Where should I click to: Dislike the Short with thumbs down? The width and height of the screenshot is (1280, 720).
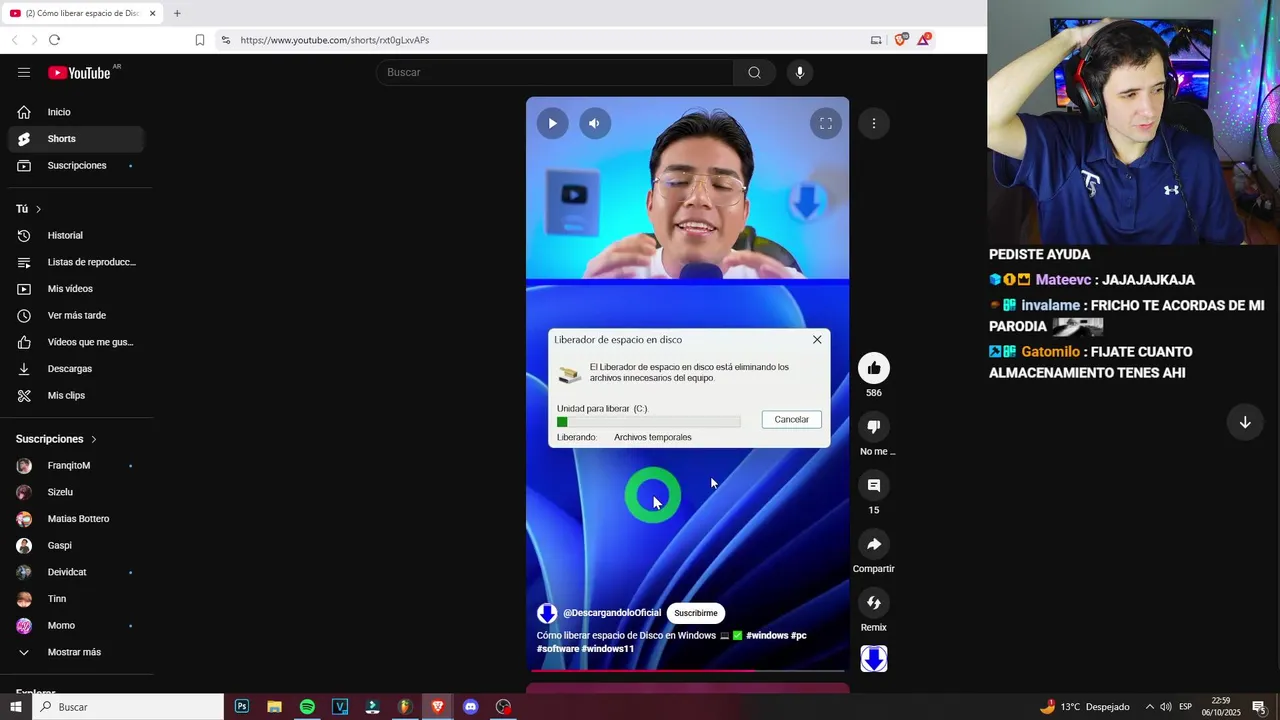[874, 427]
